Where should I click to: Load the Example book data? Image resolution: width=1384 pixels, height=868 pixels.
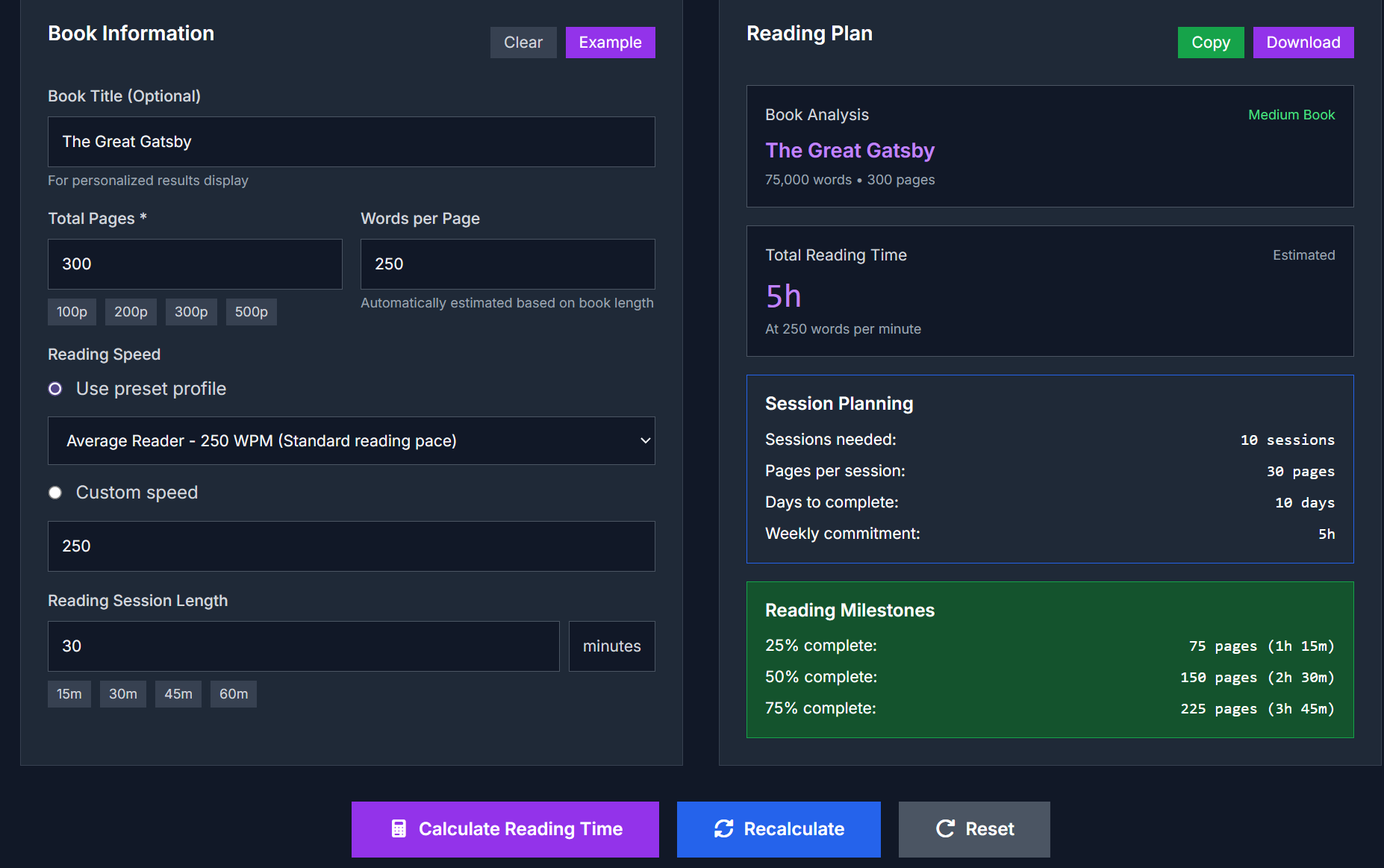point(611,43)
